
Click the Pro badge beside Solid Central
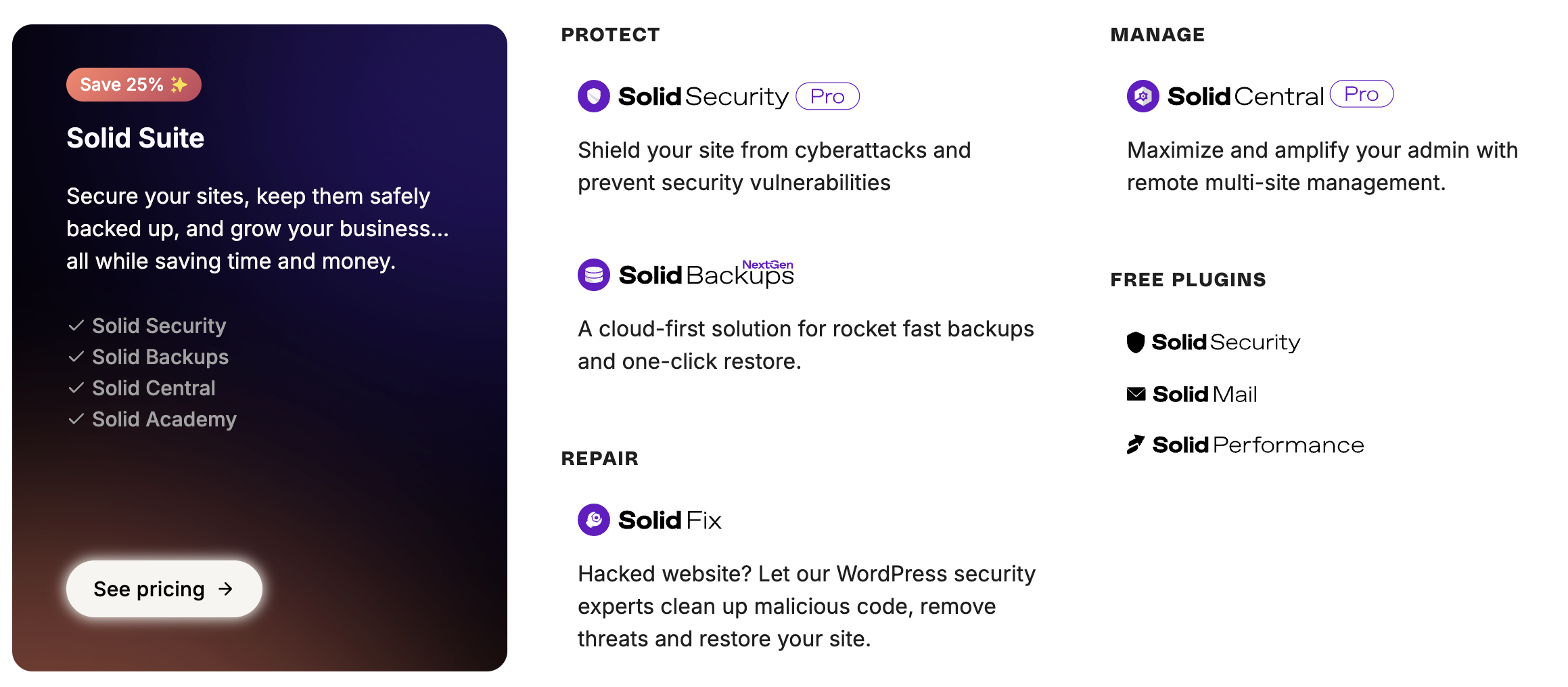(1361, 94)
